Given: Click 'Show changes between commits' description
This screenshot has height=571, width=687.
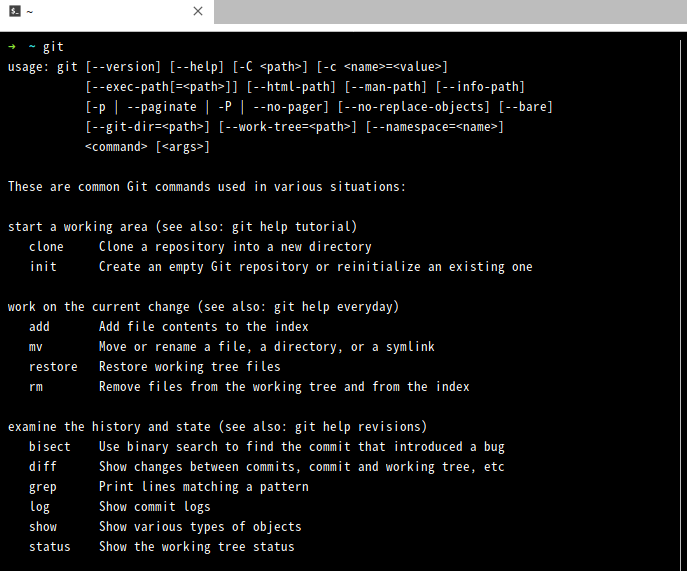Looking at the screenshot, I should (x=302, y=467).
